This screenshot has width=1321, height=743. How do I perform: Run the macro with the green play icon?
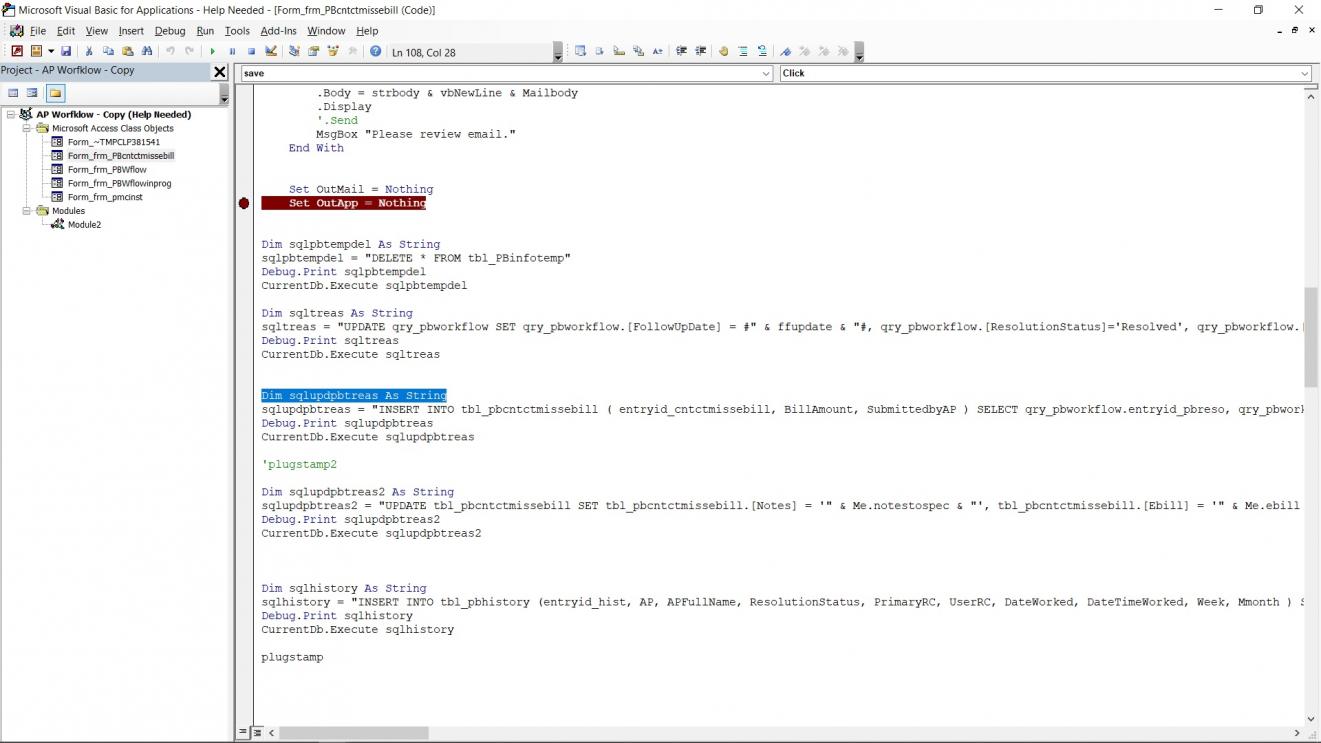click(x=212, y=51)
